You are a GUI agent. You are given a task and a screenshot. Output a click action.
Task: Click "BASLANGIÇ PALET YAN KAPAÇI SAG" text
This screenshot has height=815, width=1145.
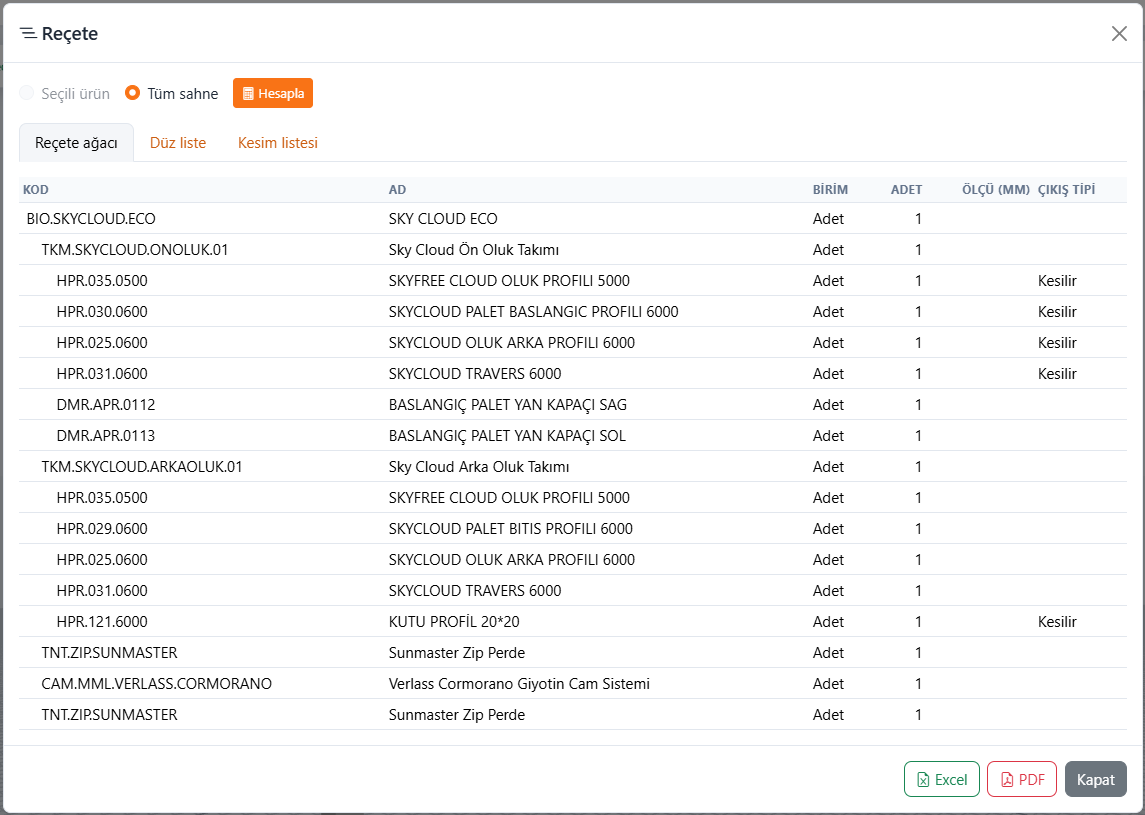tap(508, 405)
